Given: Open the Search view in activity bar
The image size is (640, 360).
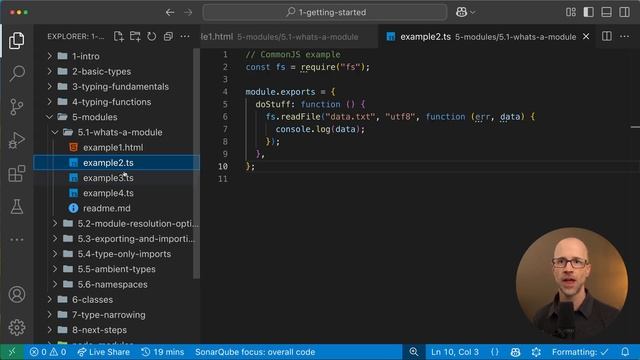Looking at the screenshot, I should [x=17, y=73].
